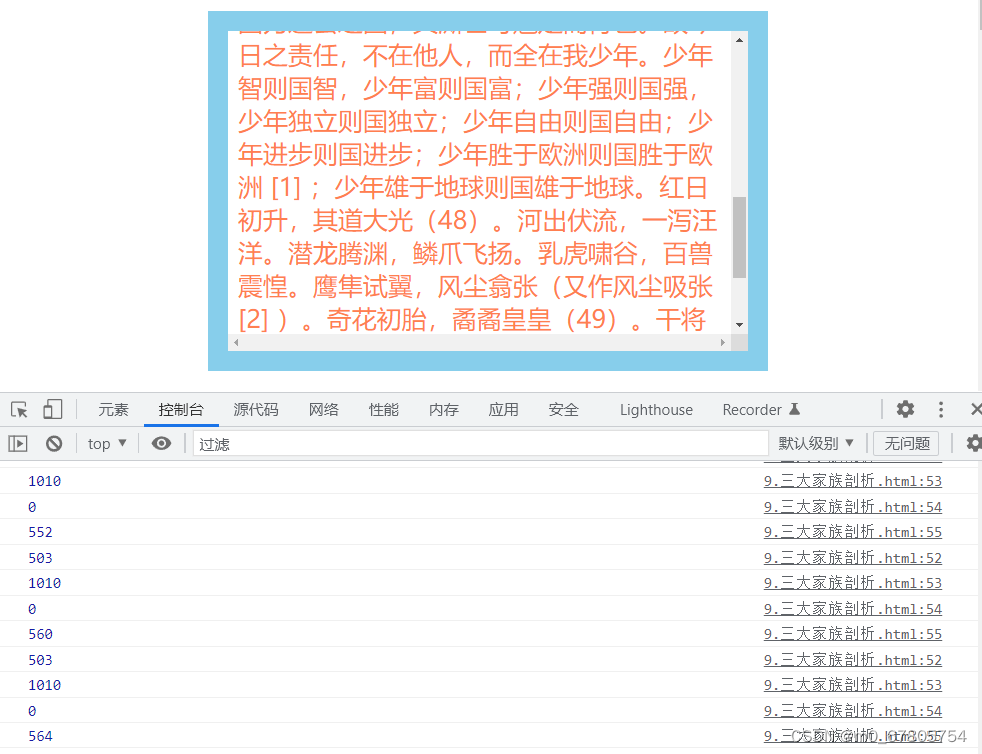The height and width of the screenshot is (754, 982).
Task: Show the console sidebar panel
Action: 18,442
